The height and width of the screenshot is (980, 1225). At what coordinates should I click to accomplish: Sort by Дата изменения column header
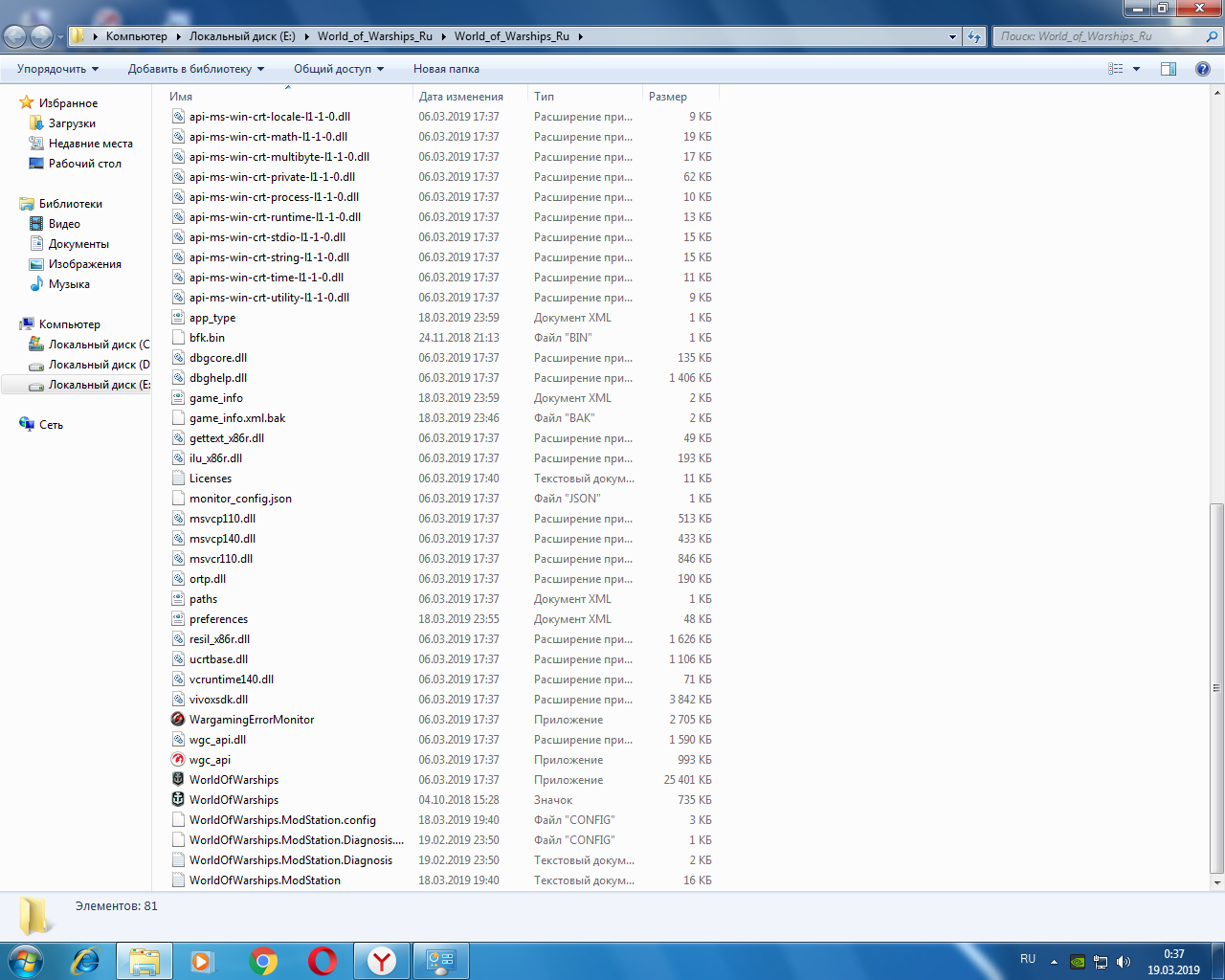[x=471, y=97]
